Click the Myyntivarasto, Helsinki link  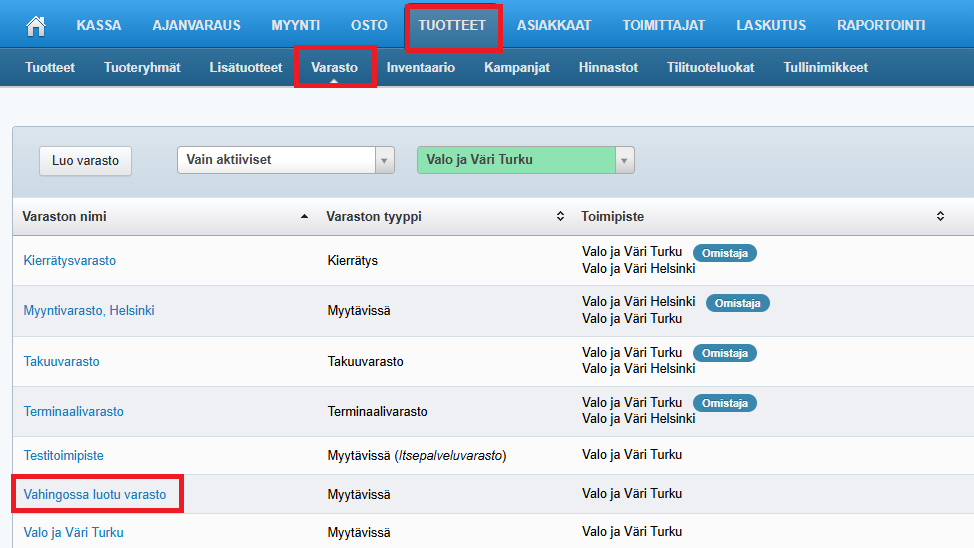coord(89,311)
